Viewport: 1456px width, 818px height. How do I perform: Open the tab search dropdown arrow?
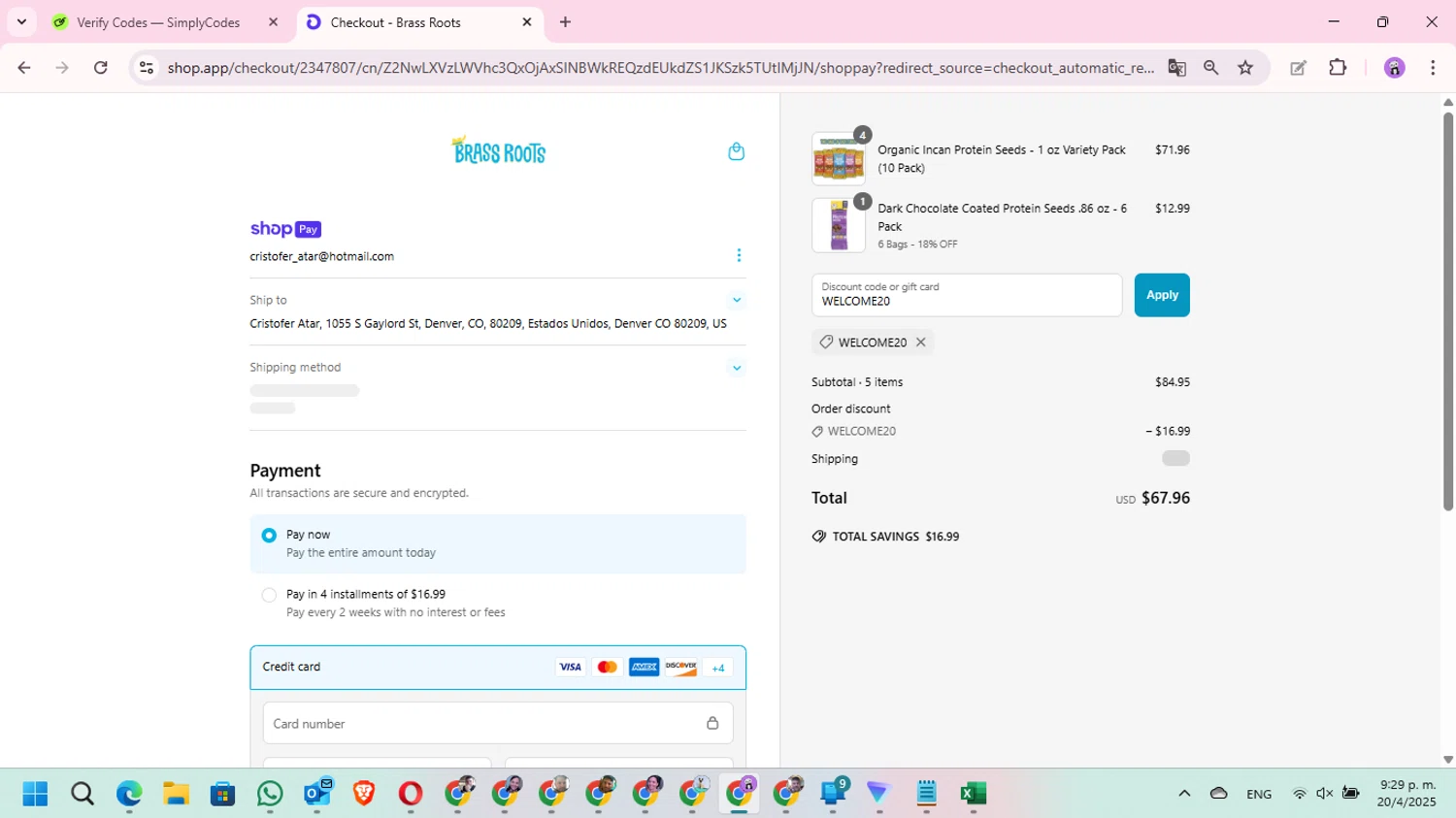point(21,21)
